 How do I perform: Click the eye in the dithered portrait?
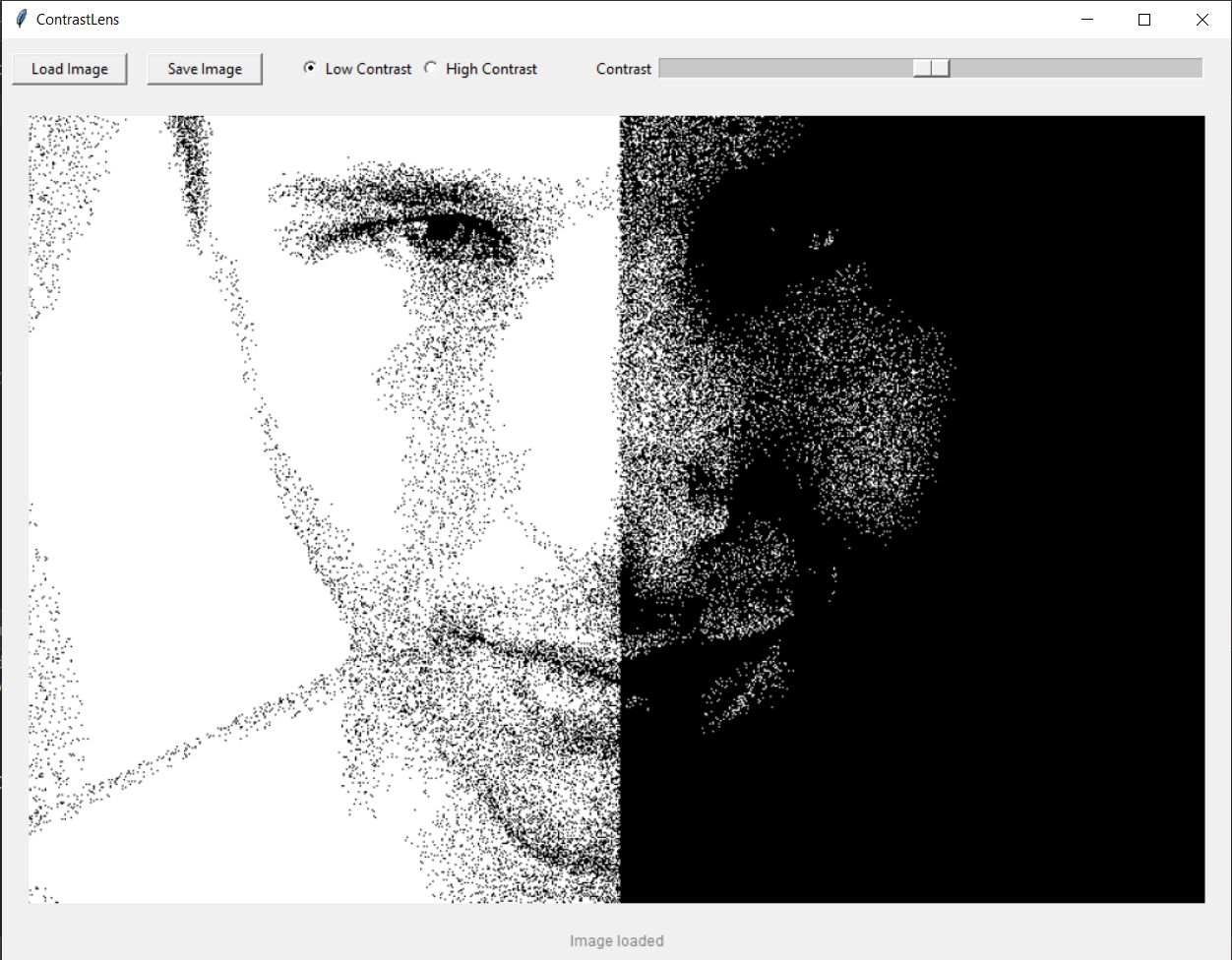(443, 231)
